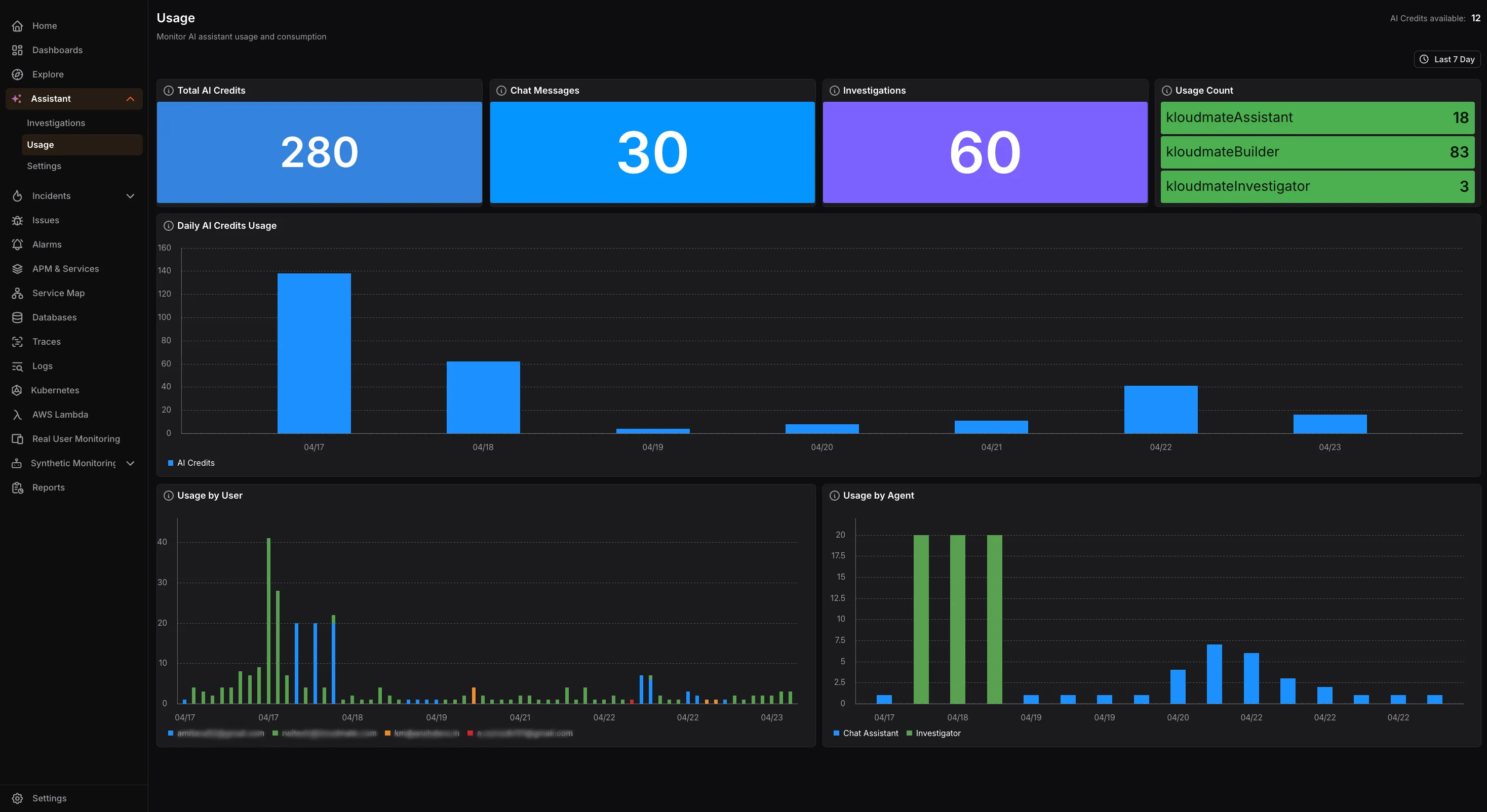The width and height of the screenshot is (1487, 812).
Task: Select the kloudmateBuilder usage row
Action: [x=1317, y=152]
